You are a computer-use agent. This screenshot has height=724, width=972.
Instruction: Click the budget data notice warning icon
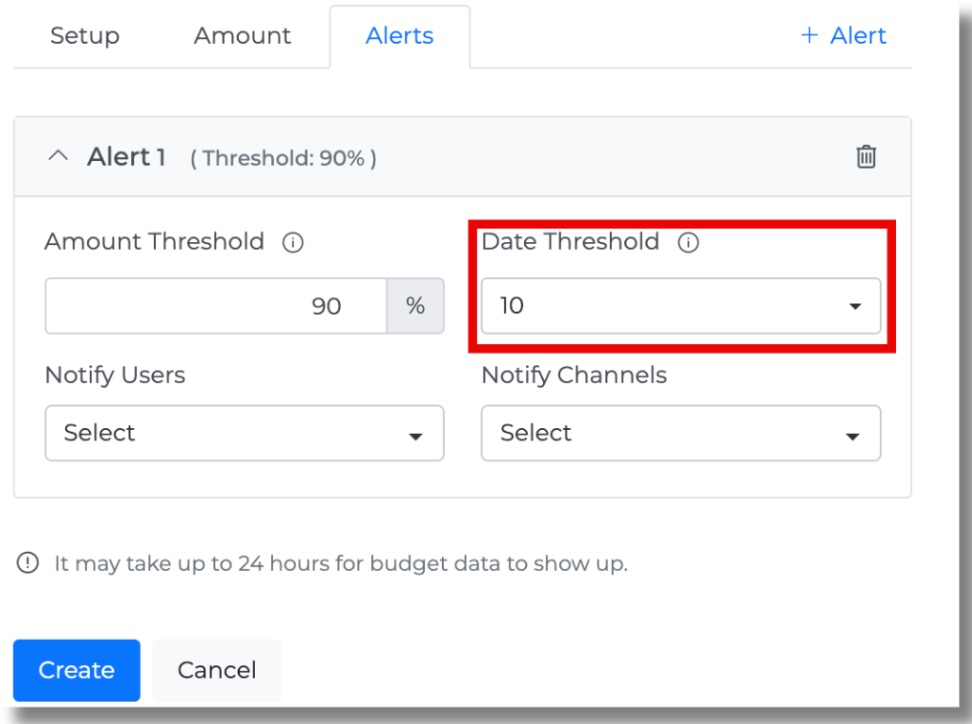click(x=27, y=564)
